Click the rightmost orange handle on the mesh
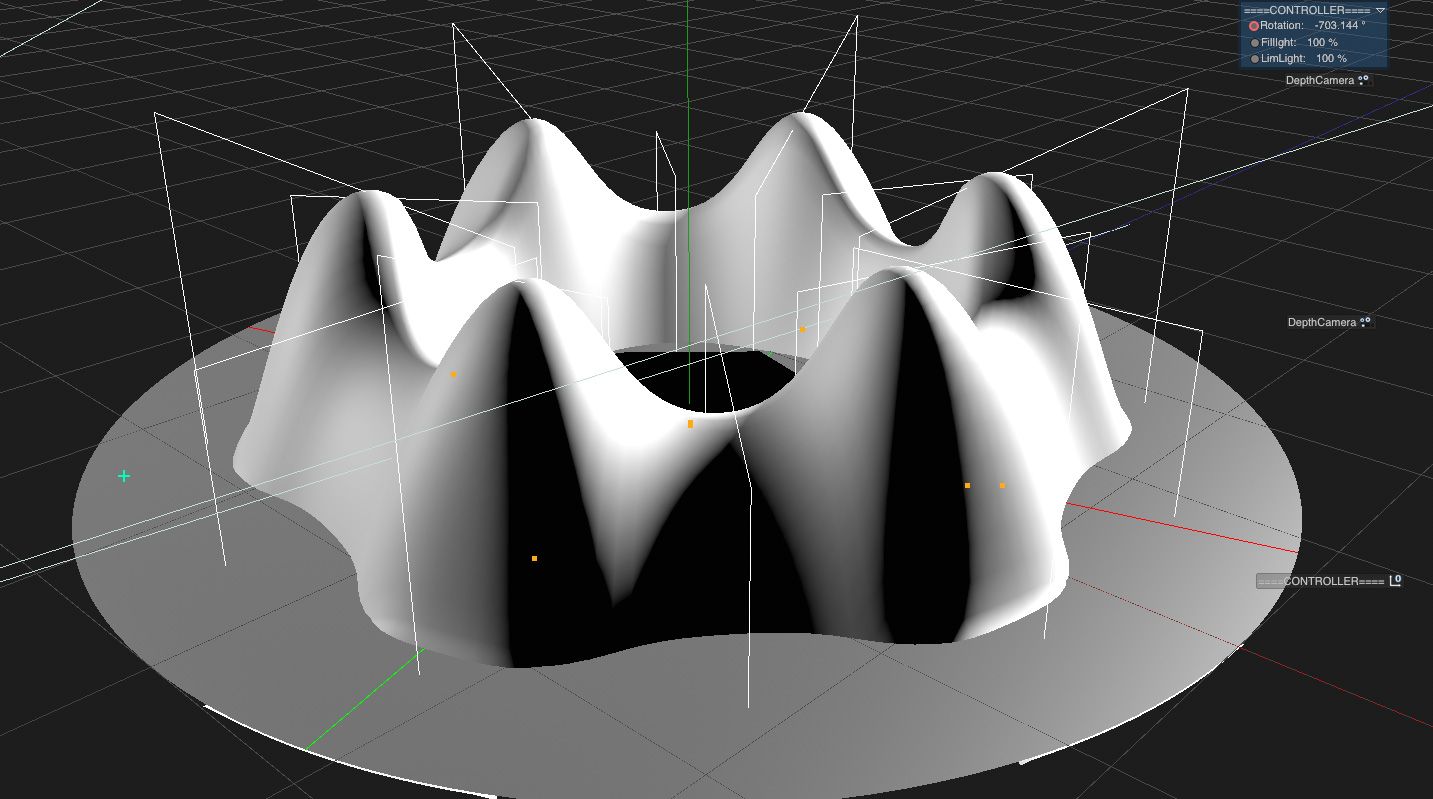 (1002, 486)
